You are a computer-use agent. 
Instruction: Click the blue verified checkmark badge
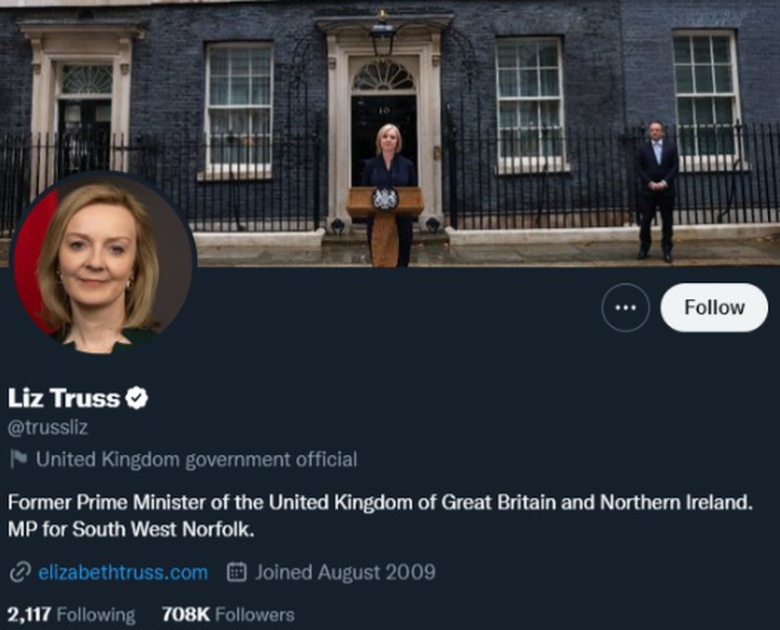coord(137,398)
